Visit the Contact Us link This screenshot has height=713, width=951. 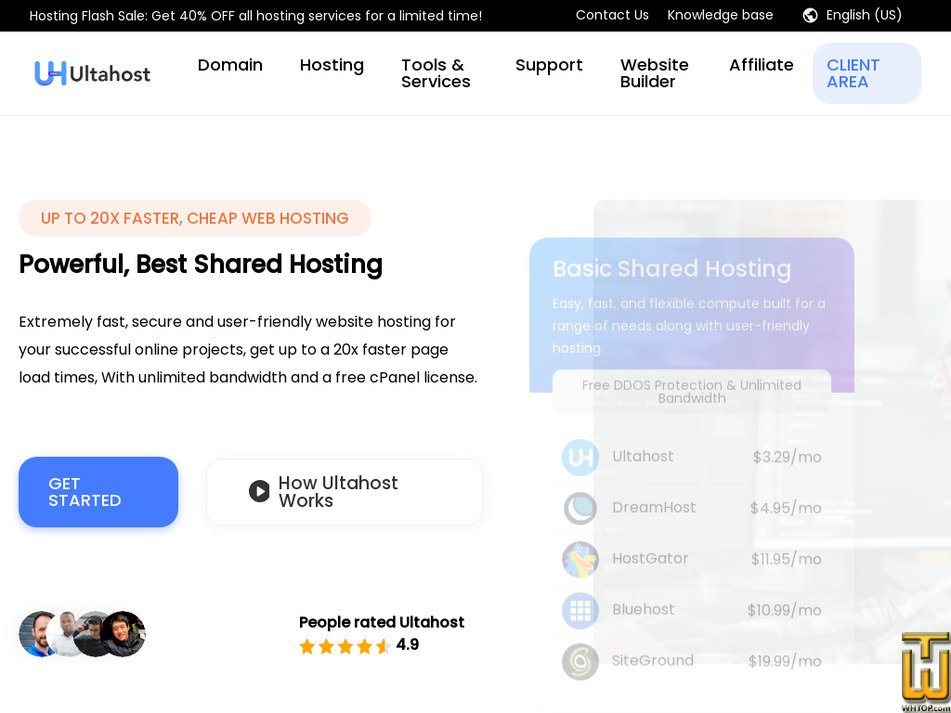tap(612, 15)
